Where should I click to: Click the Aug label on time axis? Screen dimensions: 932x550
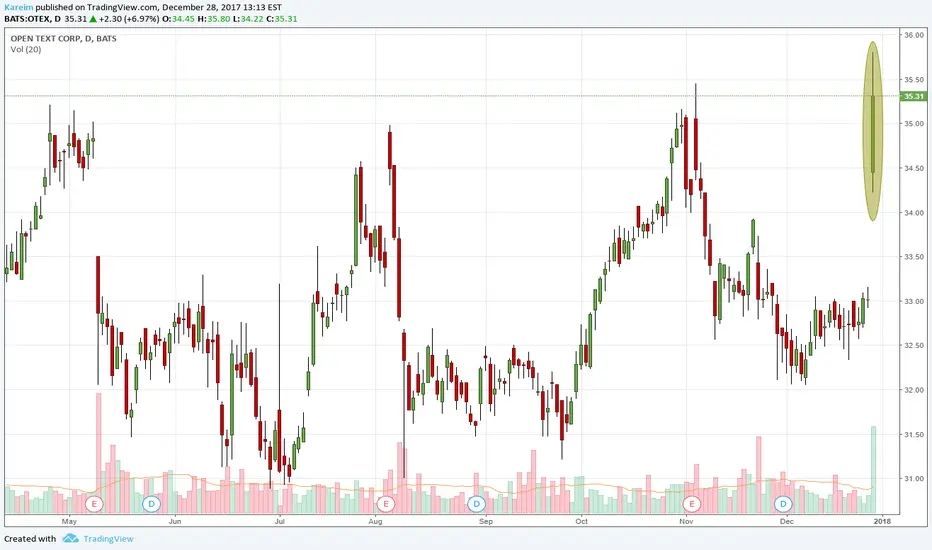click(x=375, y=521)
